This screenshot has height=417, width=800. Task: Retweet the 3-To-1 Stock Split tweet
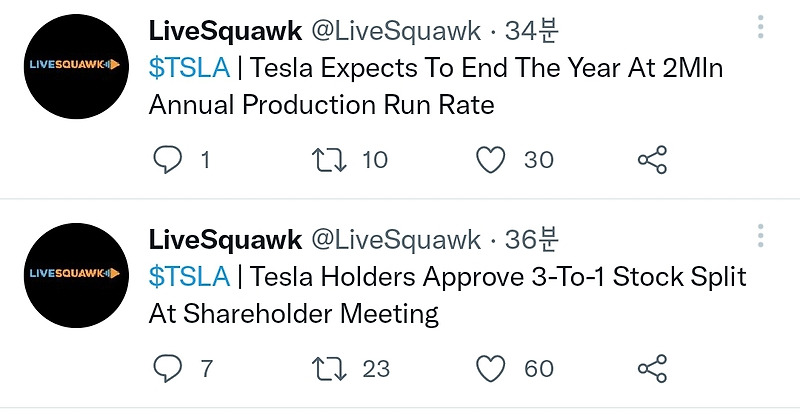329,369
